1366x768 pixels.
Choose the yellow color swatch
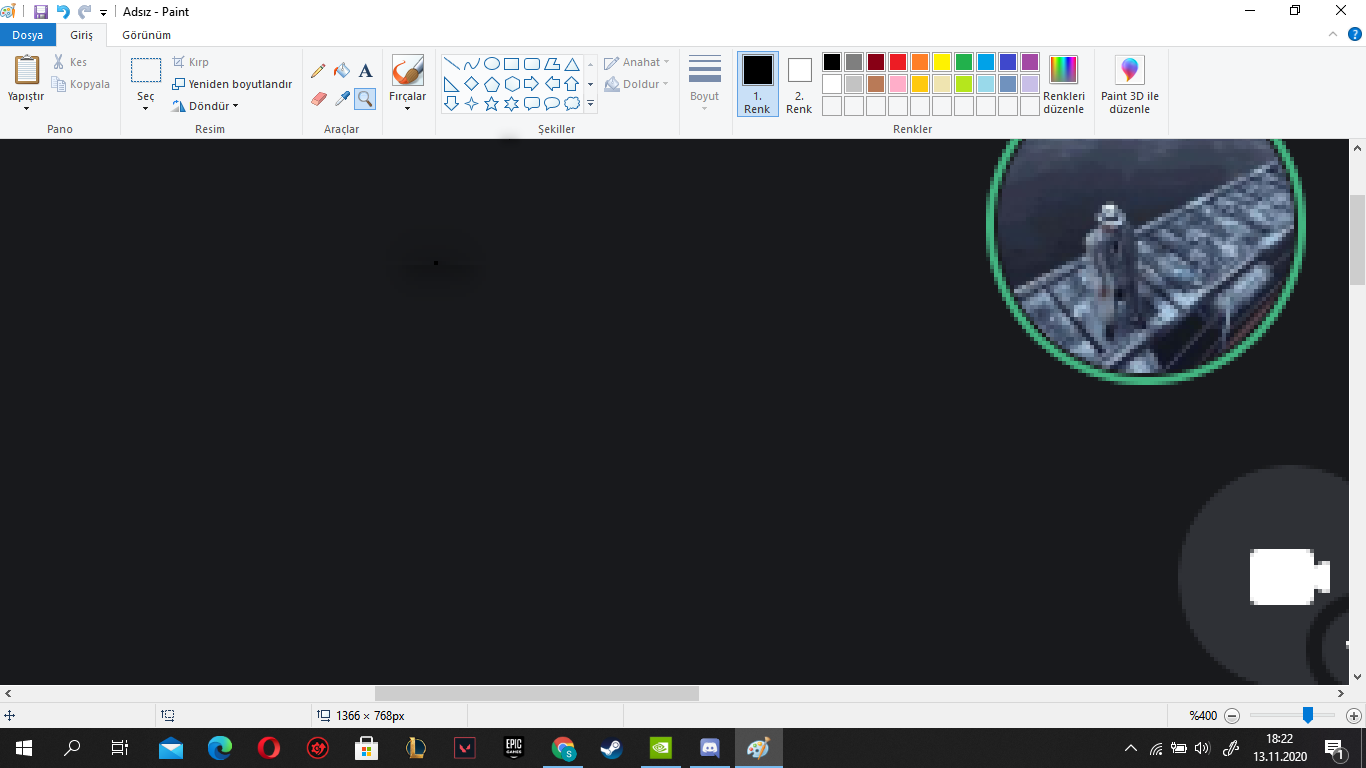pos(942,62)
